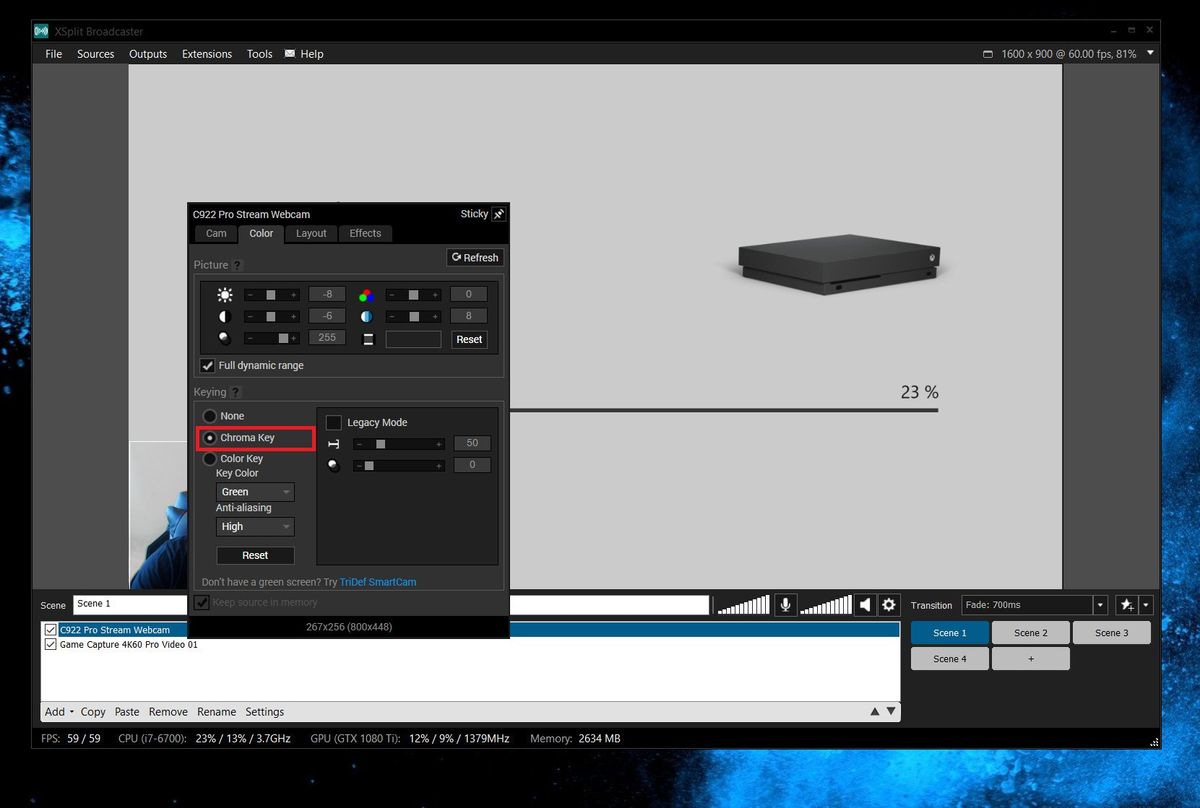Open the Transition dropdown showing Fade 700ms

pyautogui.click(x=1034, y=604)
